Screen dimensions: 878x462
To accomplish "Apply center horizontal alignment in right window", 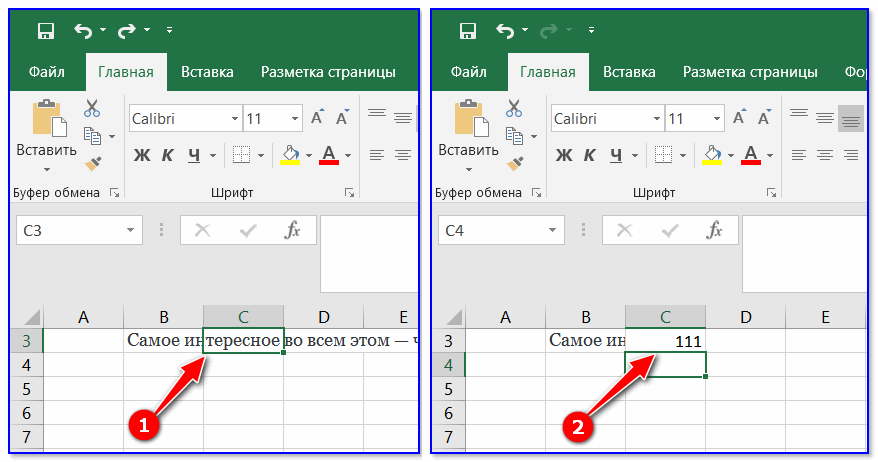I will click(825, 155).
